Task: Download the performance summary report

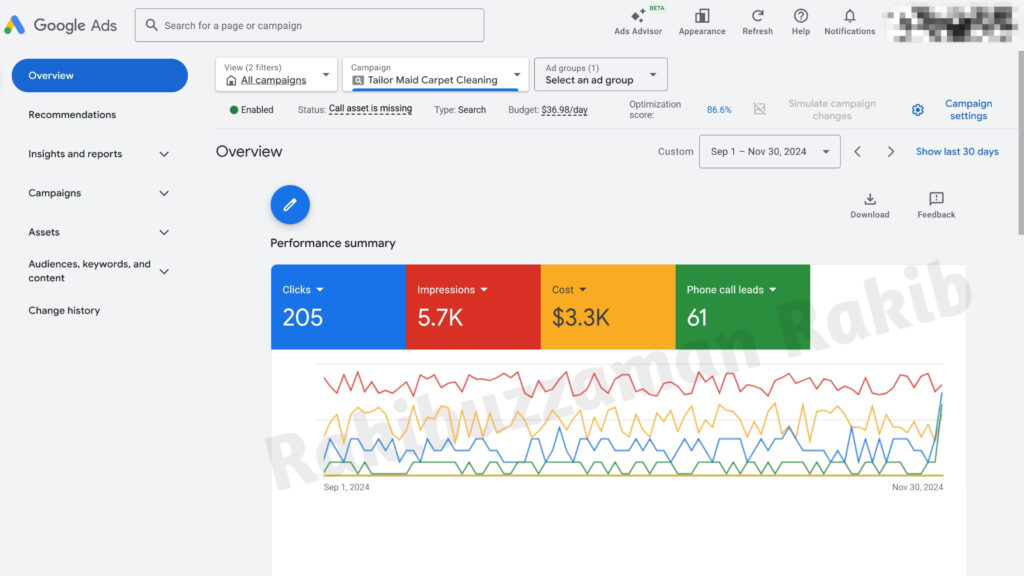Action: coord(869,205)
